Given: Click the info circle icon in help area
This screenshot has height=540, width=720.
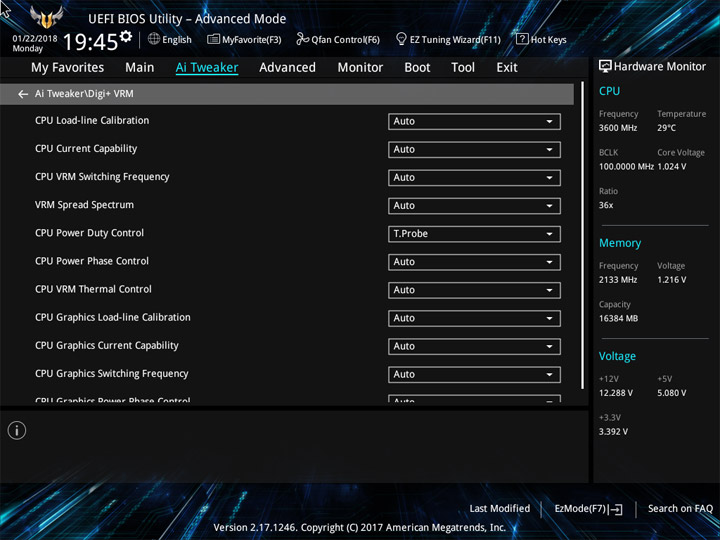Looking at the screenshot, I should (x=17, y=430).
